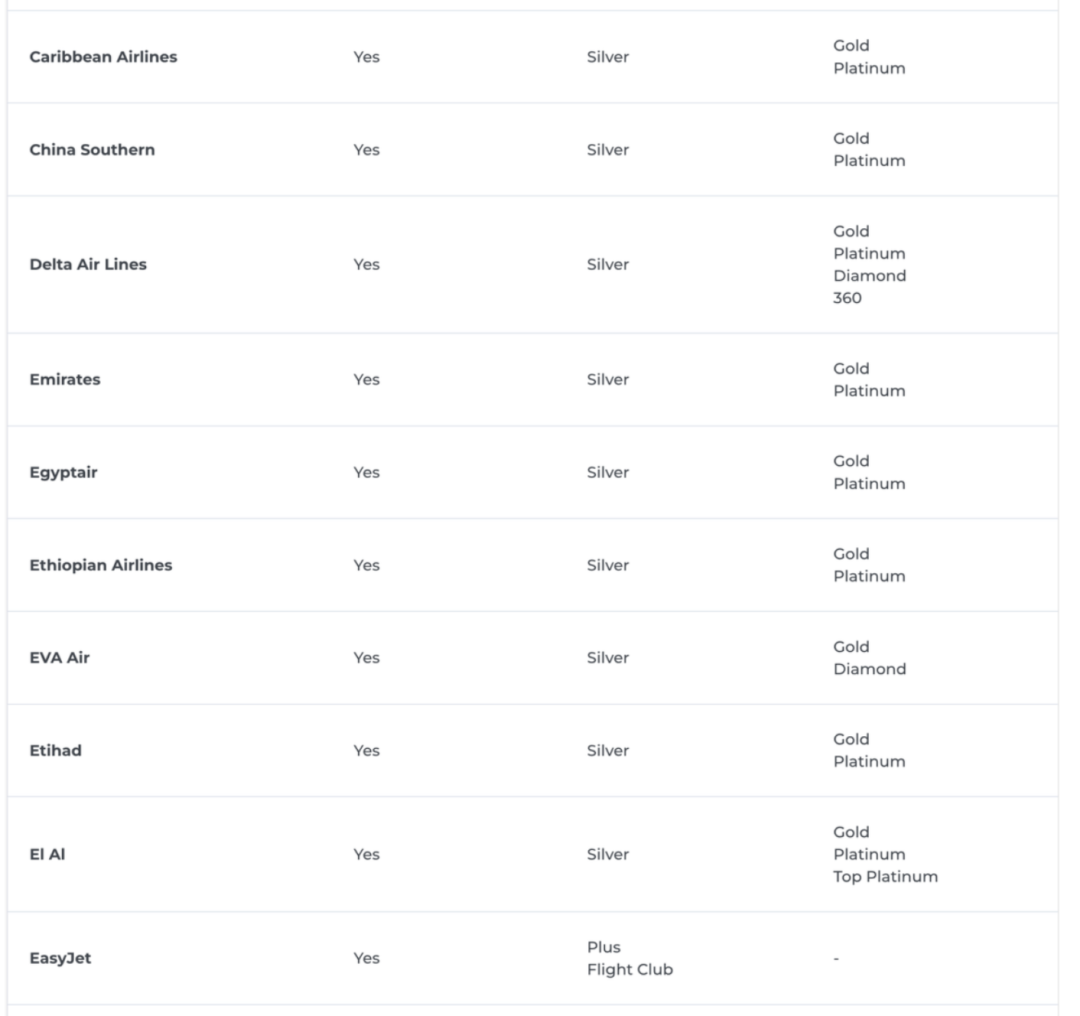Click Platinum in Caribbean Airlines row

click(x=869, y=68)
